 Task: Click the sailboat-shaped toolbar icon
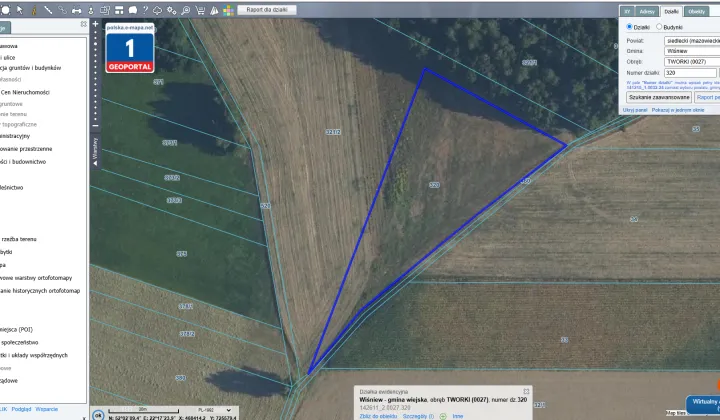[214, 10]
